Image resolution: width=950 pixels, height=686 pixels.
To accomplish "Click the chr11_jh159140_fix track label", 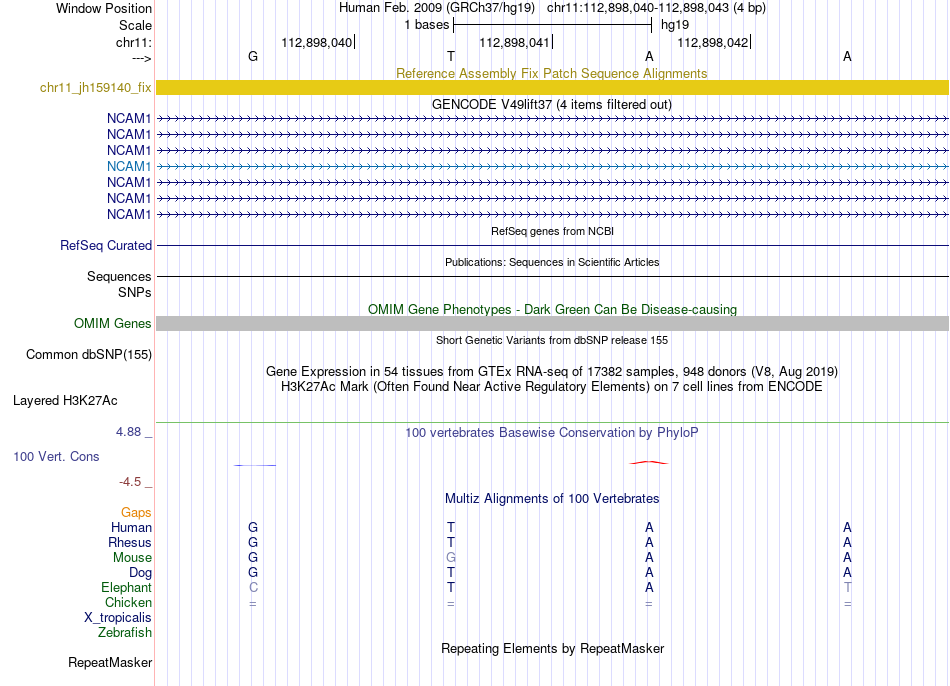I will point(95,87).
